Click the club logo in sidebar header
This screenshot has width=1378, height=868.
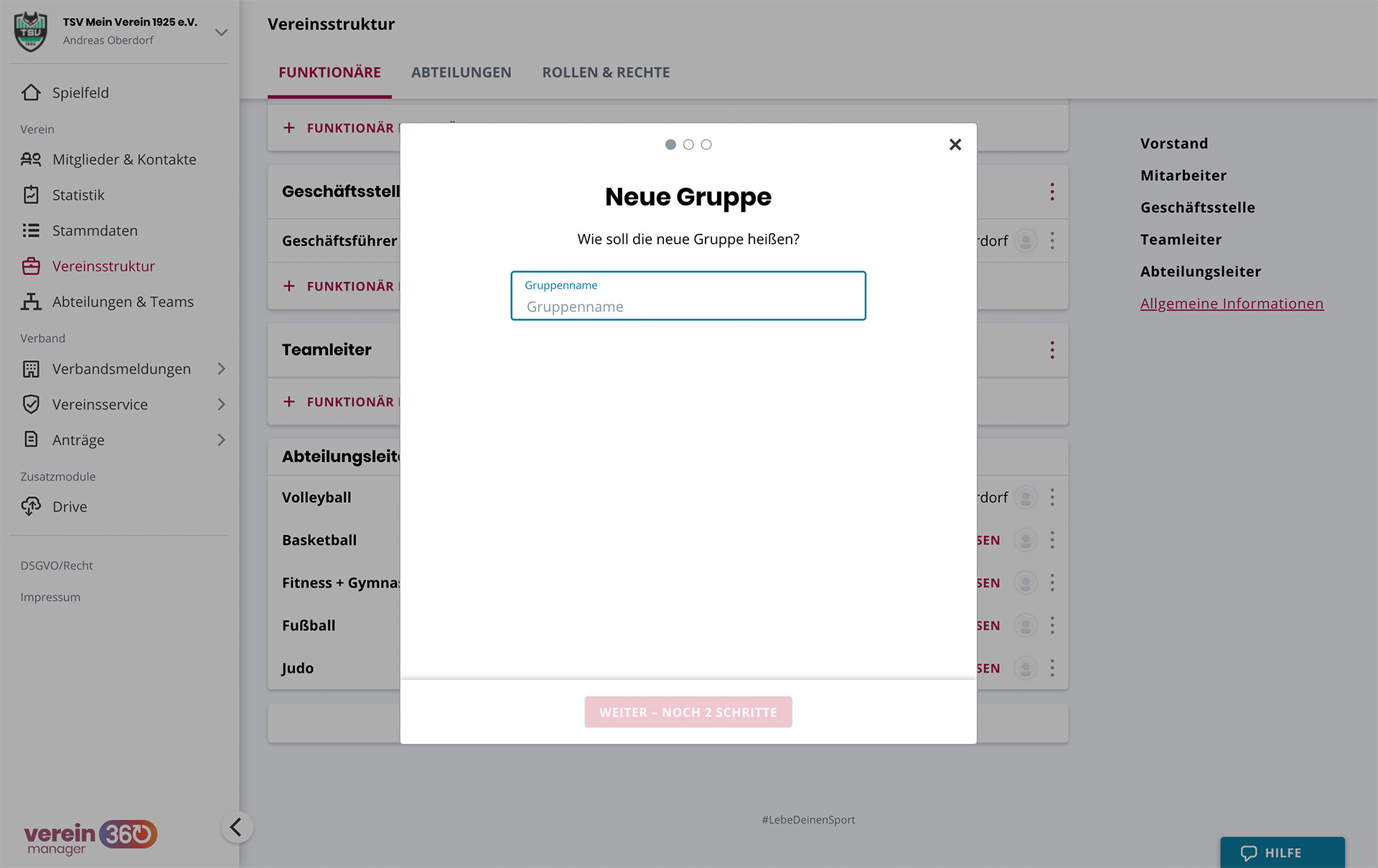coord(31,31)
